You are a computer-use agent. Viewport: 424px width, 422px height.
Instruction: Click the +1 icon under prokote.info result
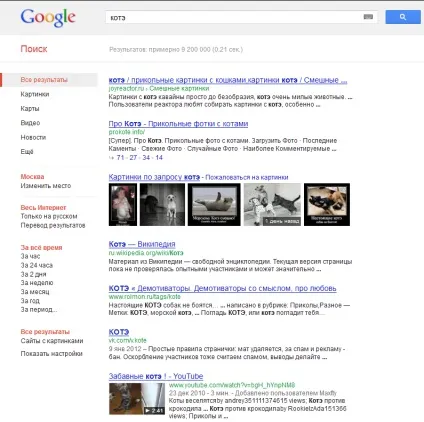tap(111, 158)
